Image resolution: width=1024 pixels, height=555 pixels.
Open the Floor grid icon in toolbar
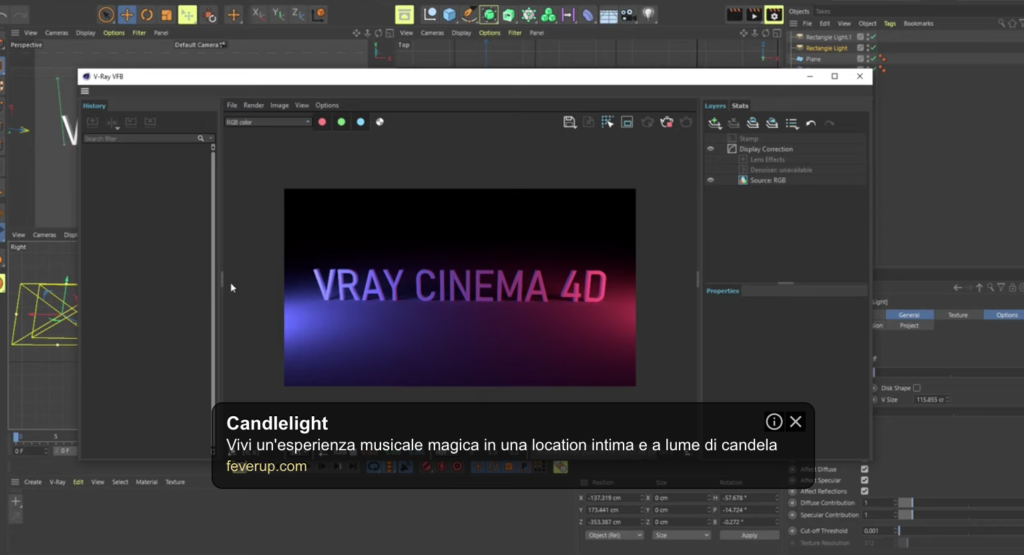click(608, 14)
